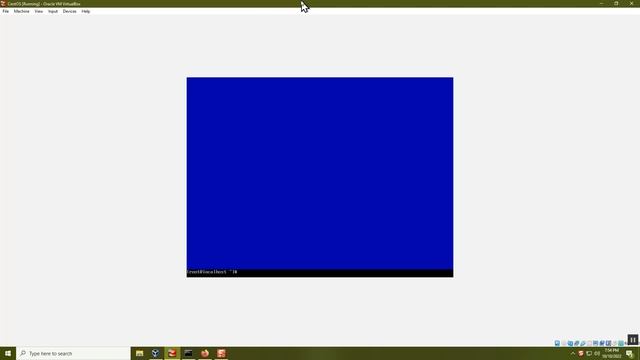Open the Help menu
Viewport: 640px width, 360px height.
[x=86, y=11]
